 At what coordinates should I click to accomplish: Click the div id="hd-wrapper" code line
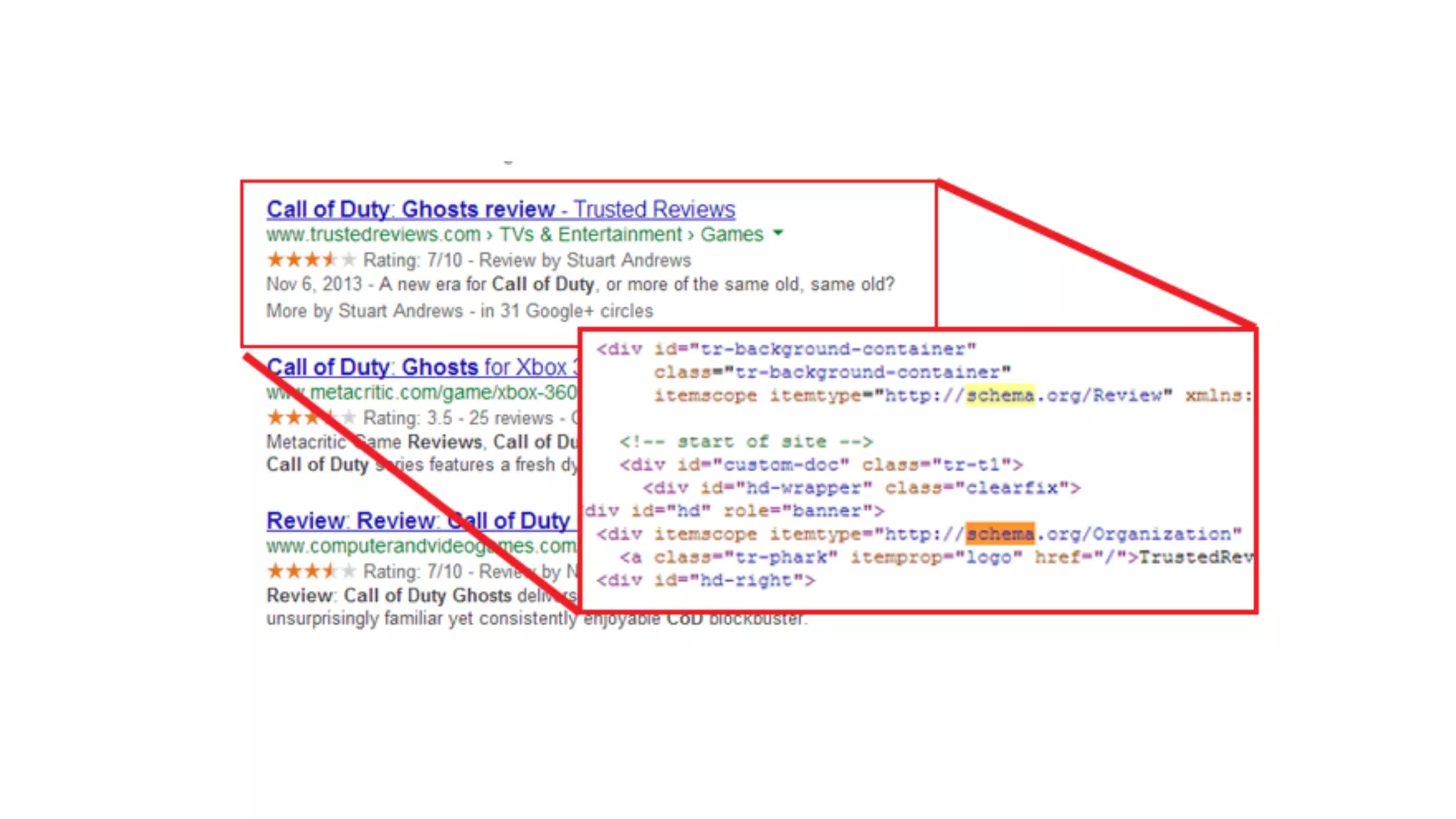tap(861, 488)
